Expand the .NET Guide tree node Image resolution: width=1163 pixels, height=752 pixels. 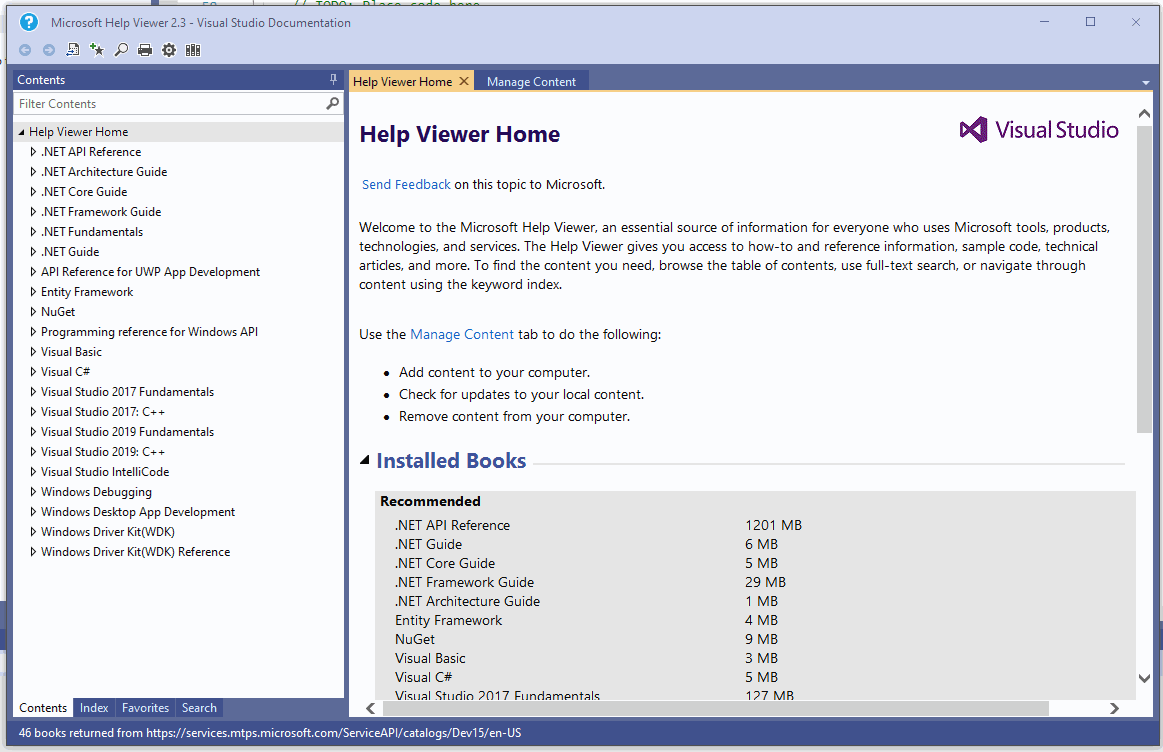[x=32, y=251]
